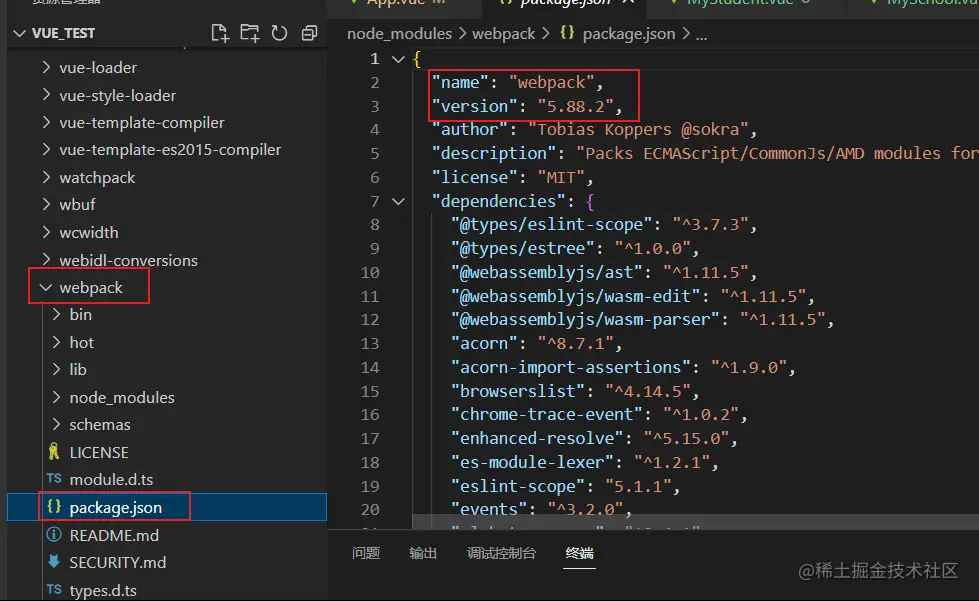Fold the dependencies block at line 7
Viewport: 979px width, 601px height.
click(398, 202)
